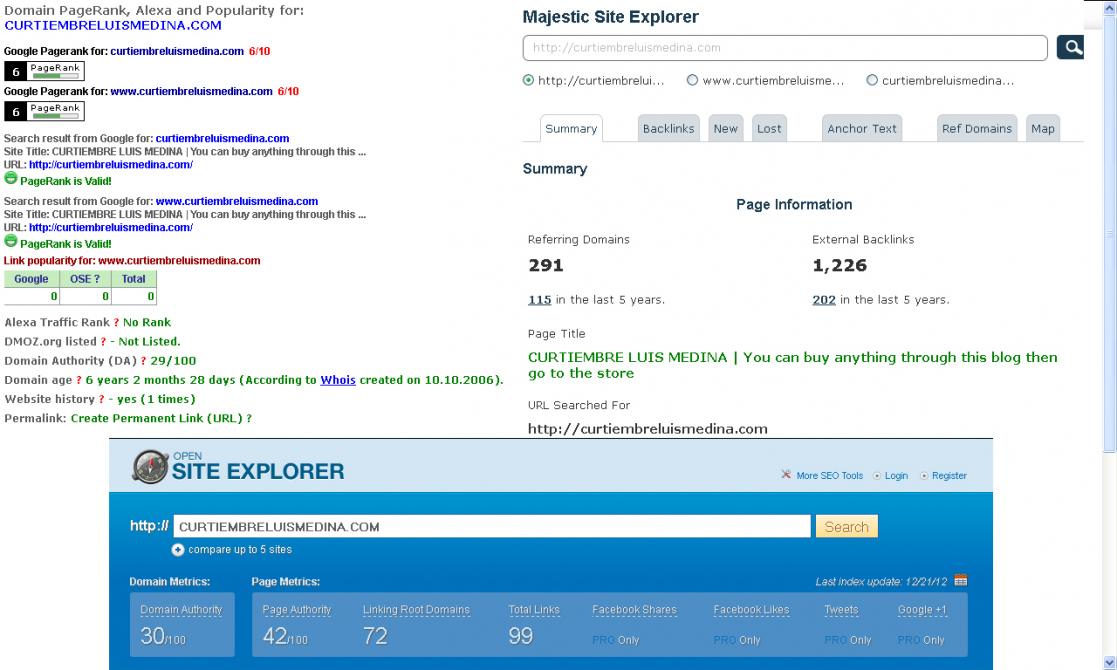Click the Total Links value 99
1117x670 pixels.
pyautogui.click(x=520, y=635)
